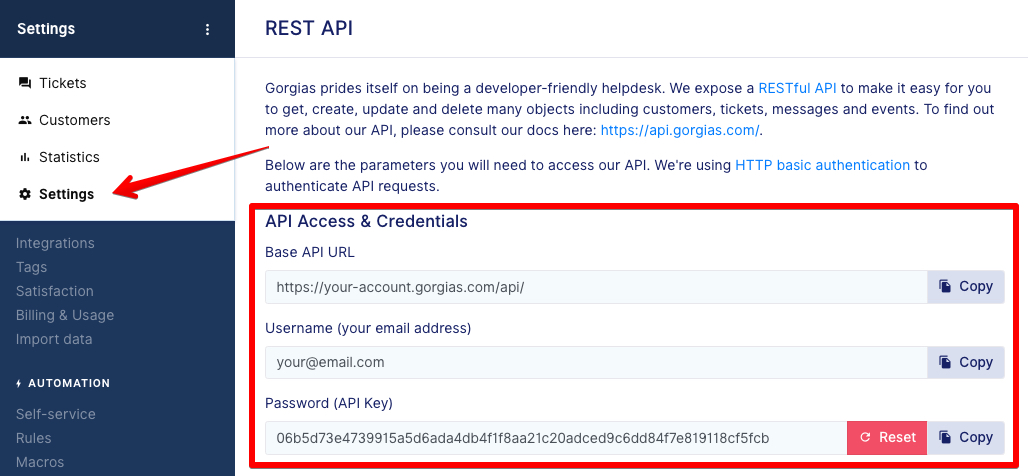Open Satisfaction settings

coord(54,291)
